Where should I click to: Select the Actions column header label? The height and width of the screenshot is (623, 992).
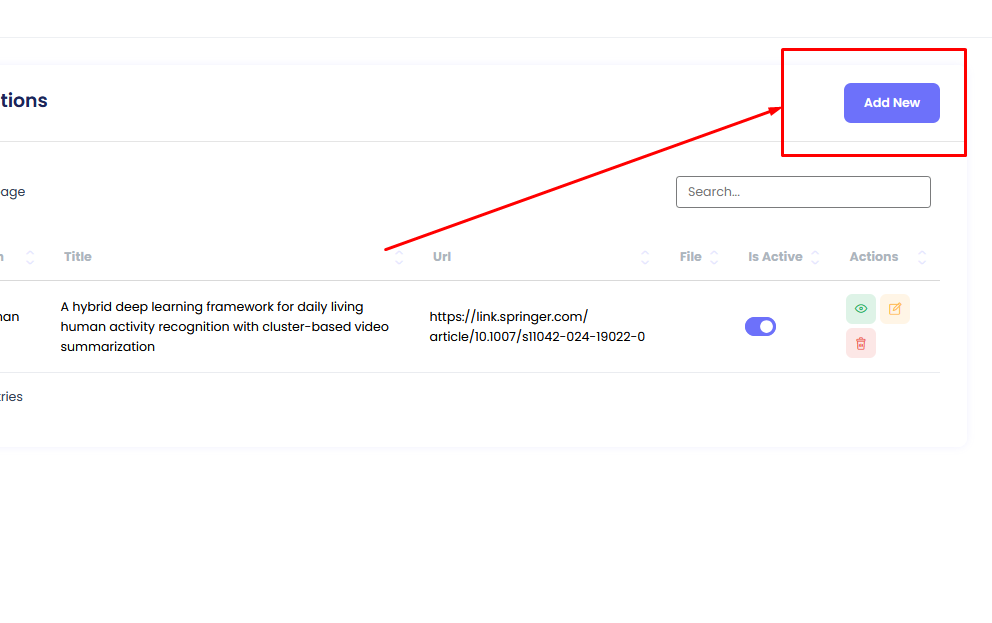pos(873,257)
